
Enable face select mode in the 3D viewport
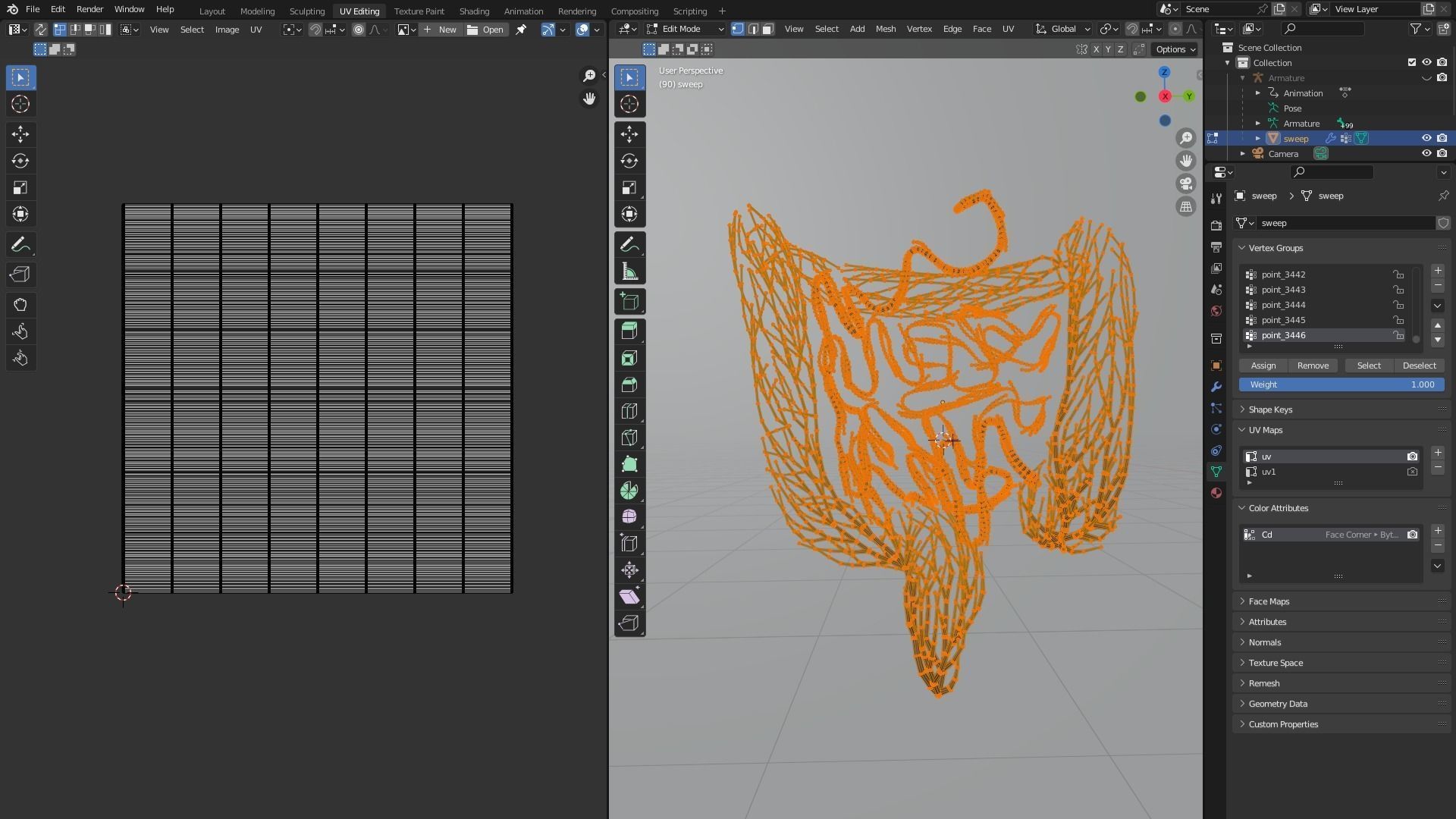point(767,29)
